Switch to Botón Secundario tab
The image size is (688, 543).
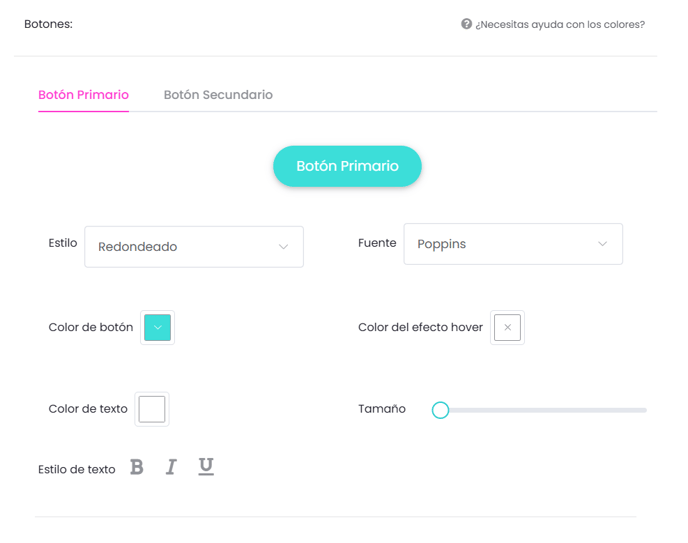tap(218, 95)
